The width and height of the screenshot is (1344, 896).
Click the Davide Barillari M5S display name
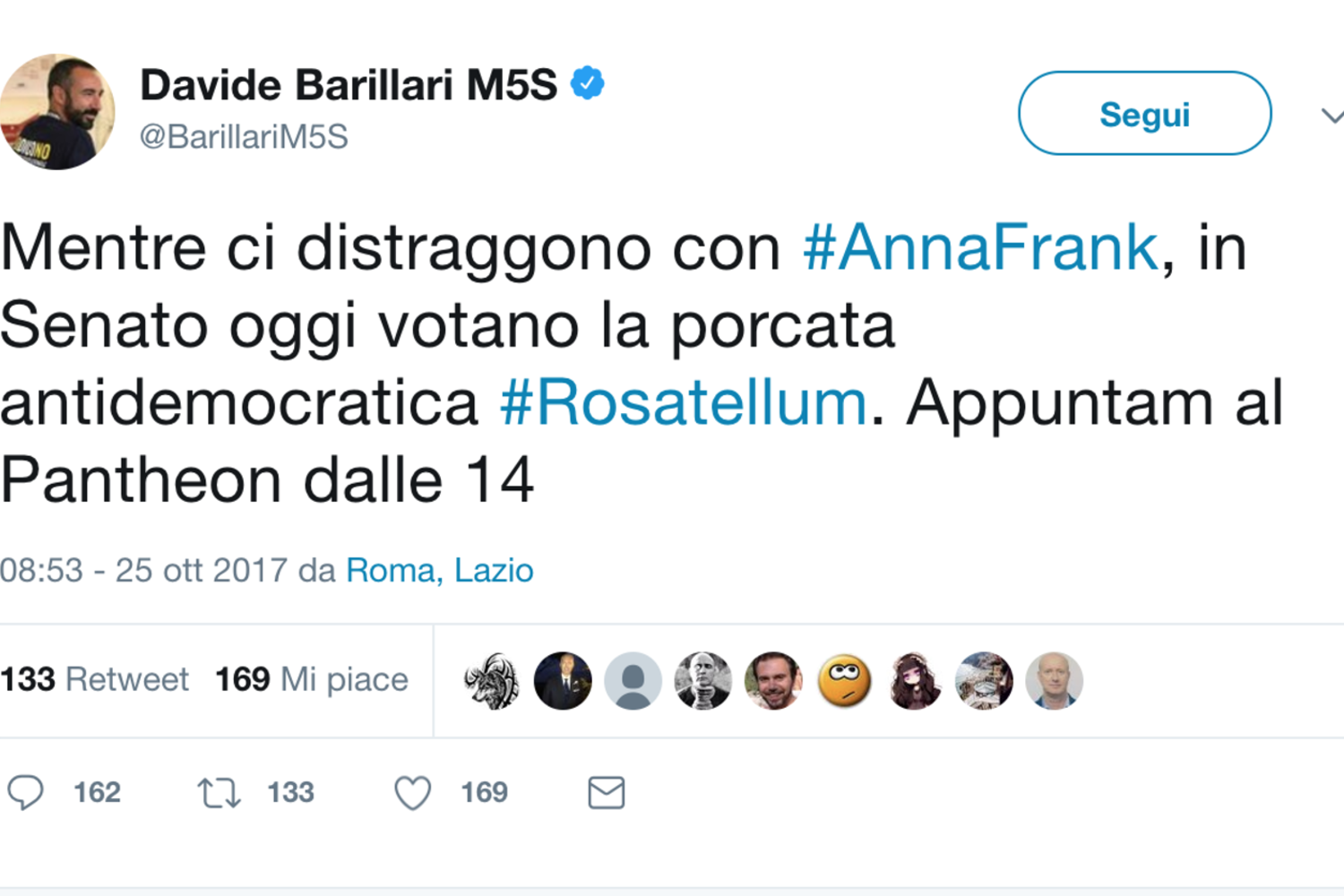tap(349, 86)
